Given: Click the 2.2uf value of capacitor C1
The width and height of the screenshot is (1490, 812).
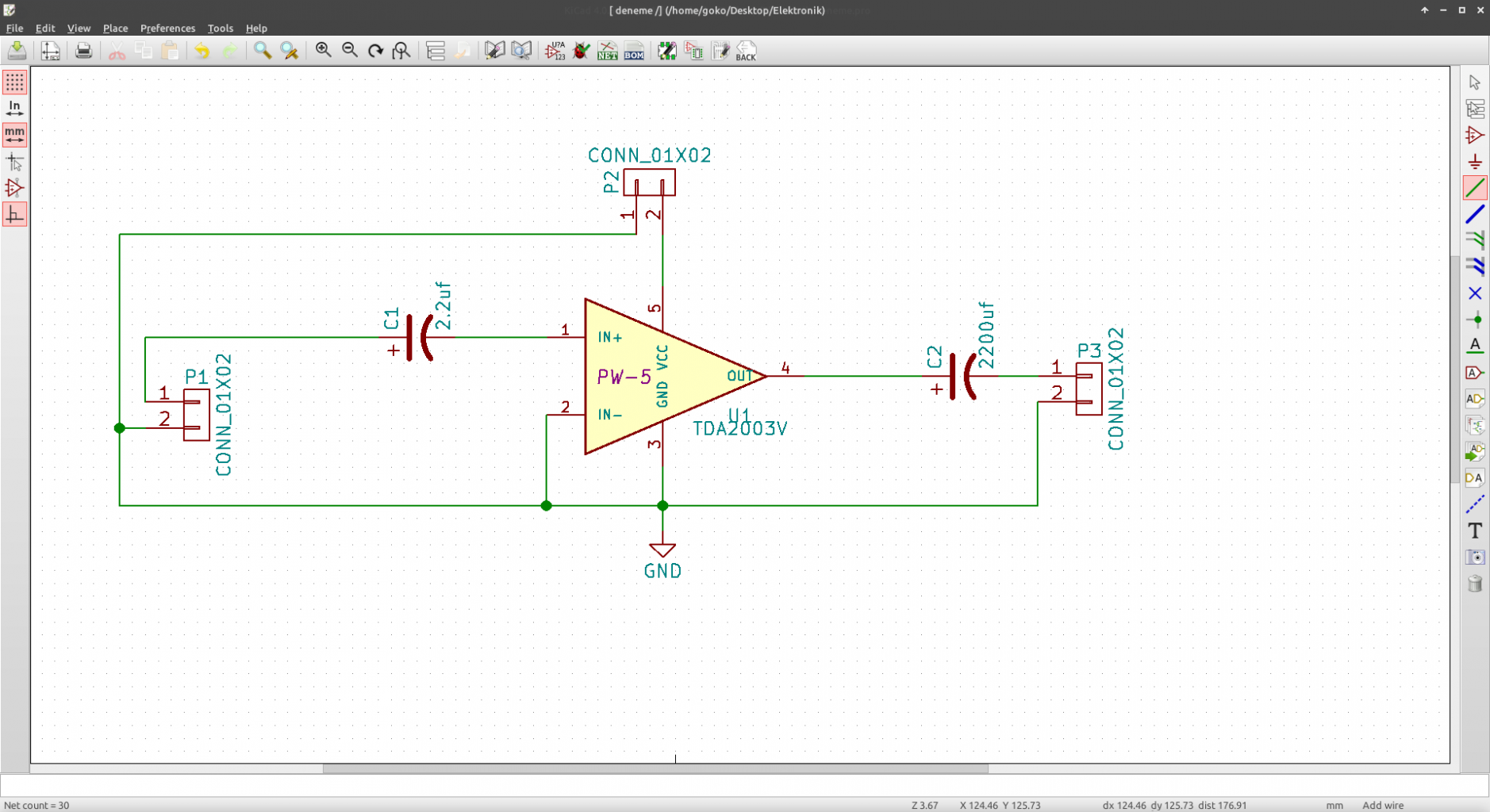Looking at the screenshot, I should (x=444, y=305).
